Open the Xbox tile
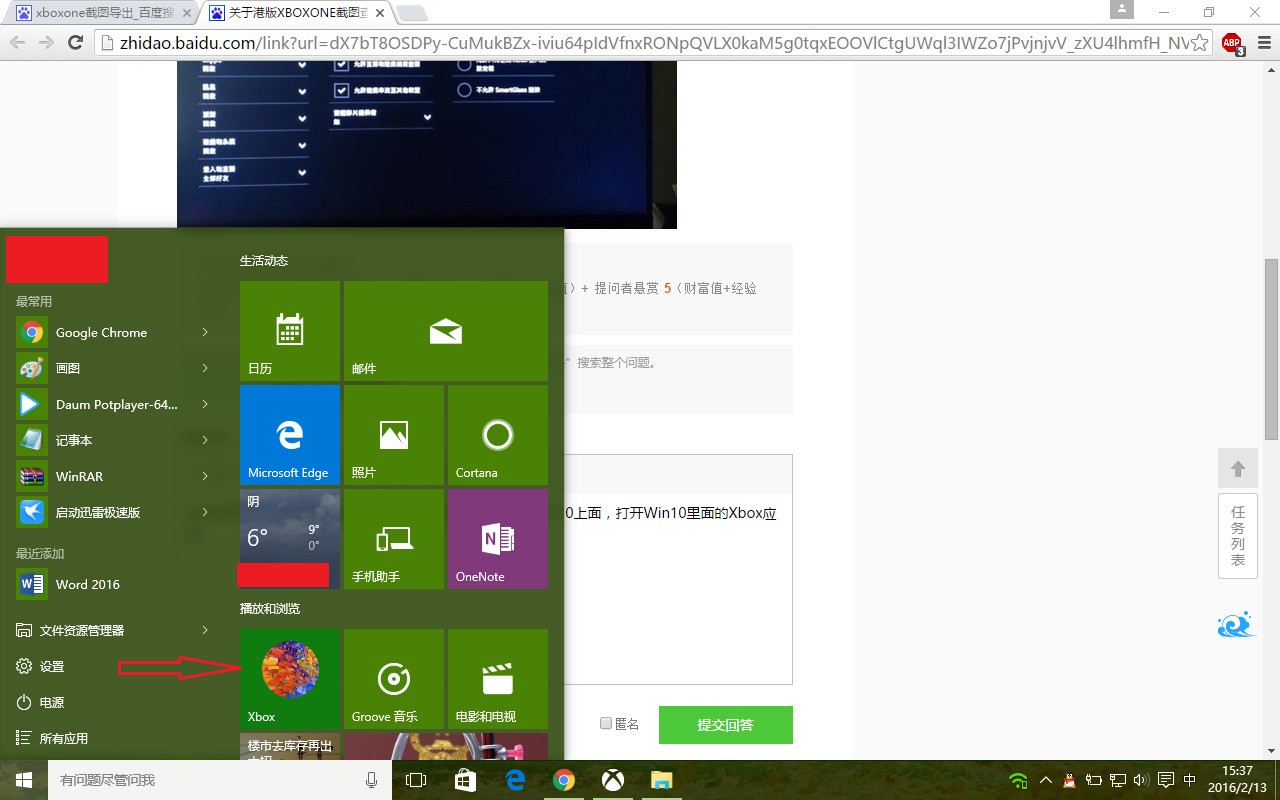This screenshot has height=800, width=1280. pos(290,679)
